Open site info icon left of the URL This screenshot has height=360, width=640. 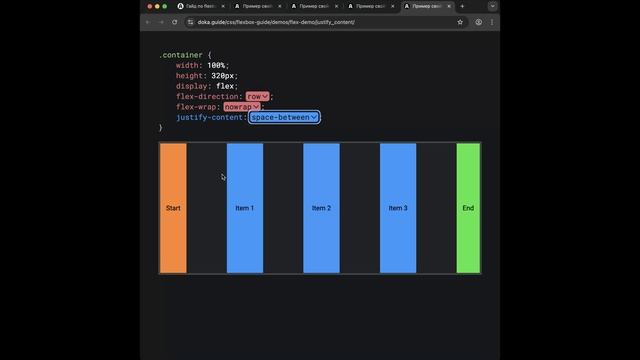(191, 22)
